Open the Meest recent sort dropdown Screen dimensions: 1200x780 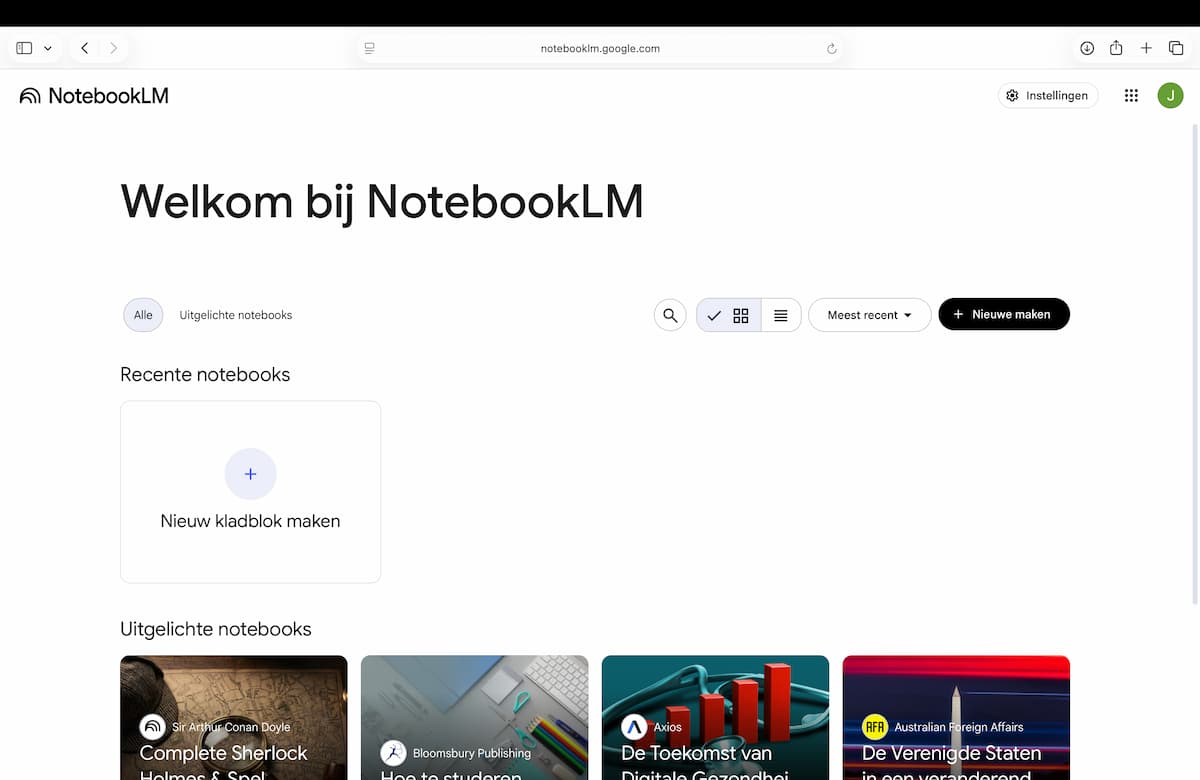coord(869,315)
